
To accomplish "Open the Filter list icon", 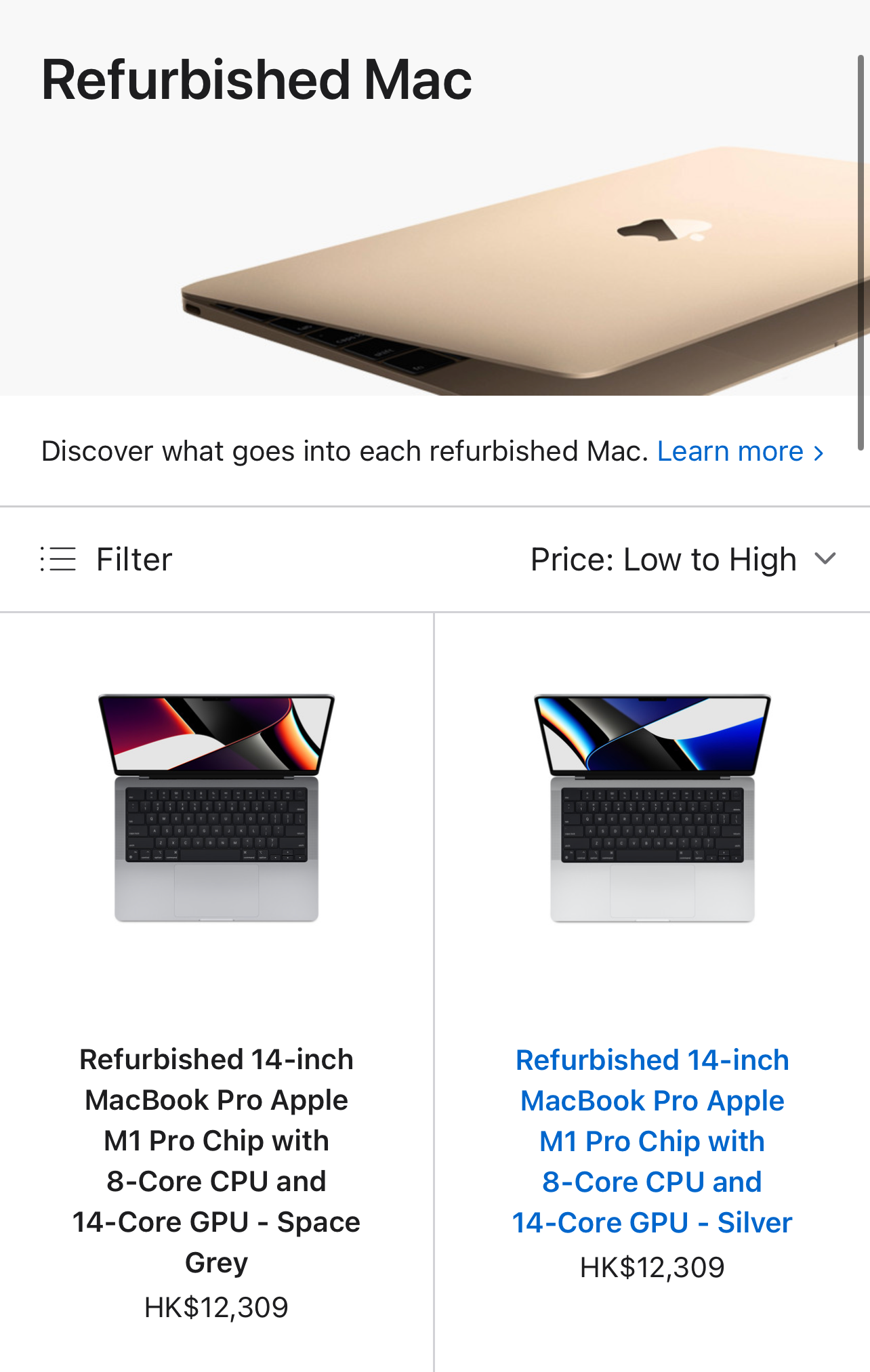I will [x=58, y=559].
